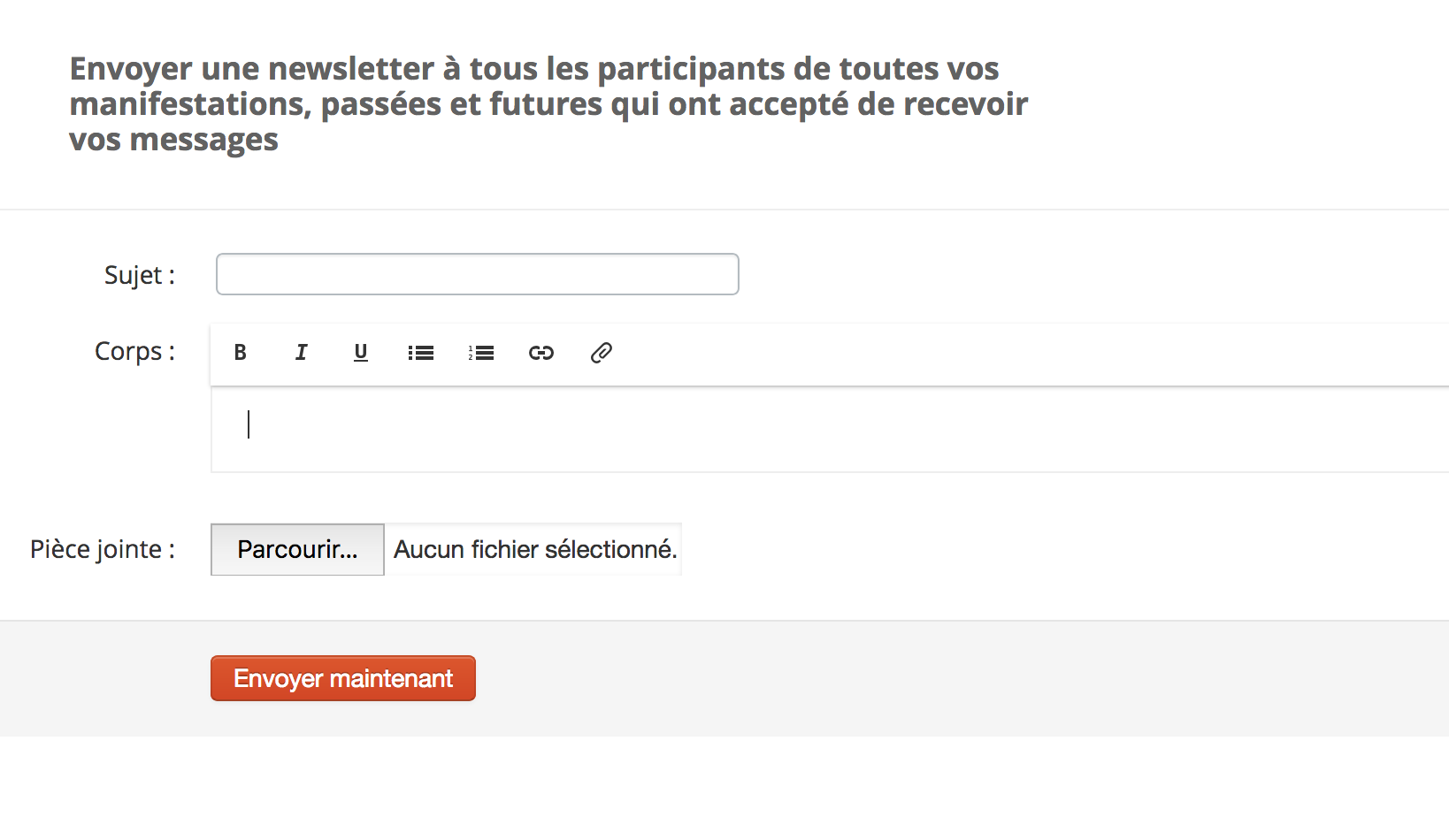Insert a numbered list
The image size is (1449, 840).
(x=481, y=353)
